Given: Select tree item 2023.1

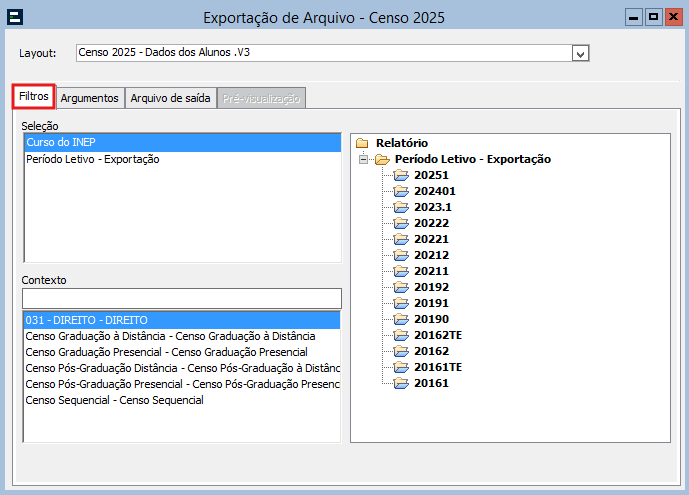Looking at the screenshot, I should pos(433,207).
